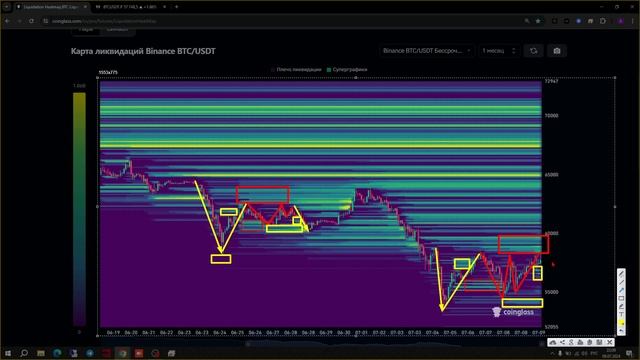Select the rectangle annotation tool
This screenshot has width=640, height=360.
(x=621, y=298)
